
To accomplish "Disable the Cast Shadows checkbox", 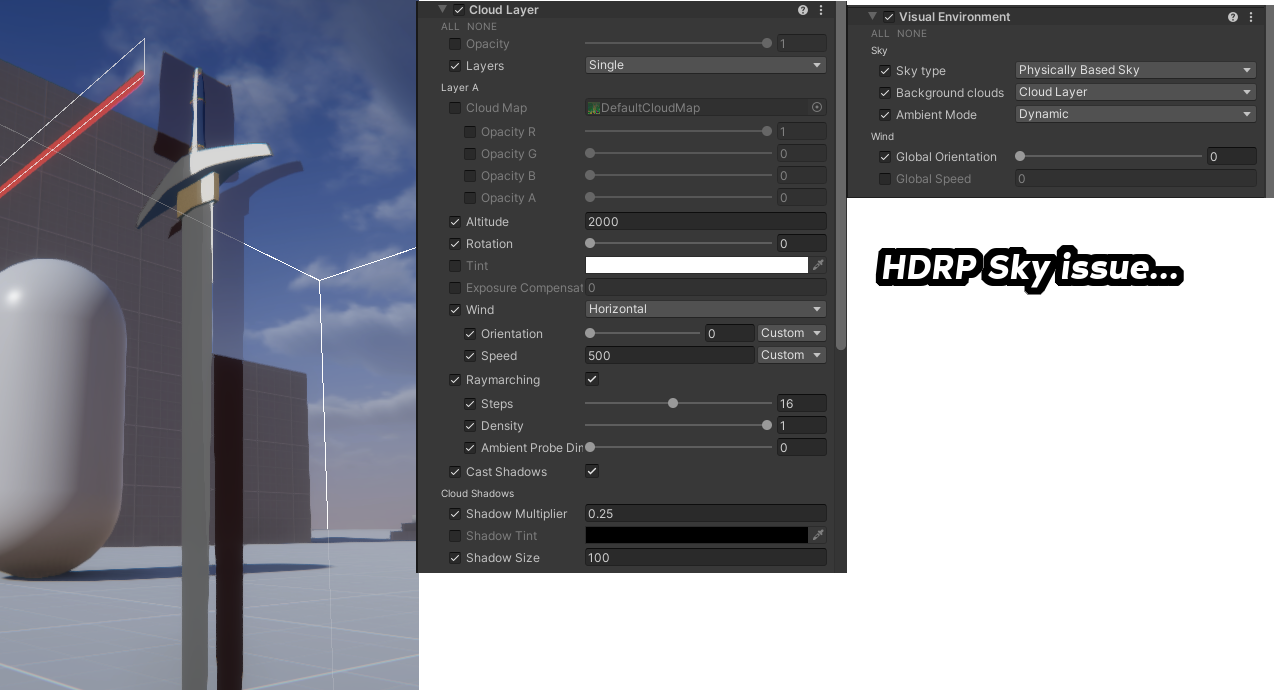I will tap(591, 471).
